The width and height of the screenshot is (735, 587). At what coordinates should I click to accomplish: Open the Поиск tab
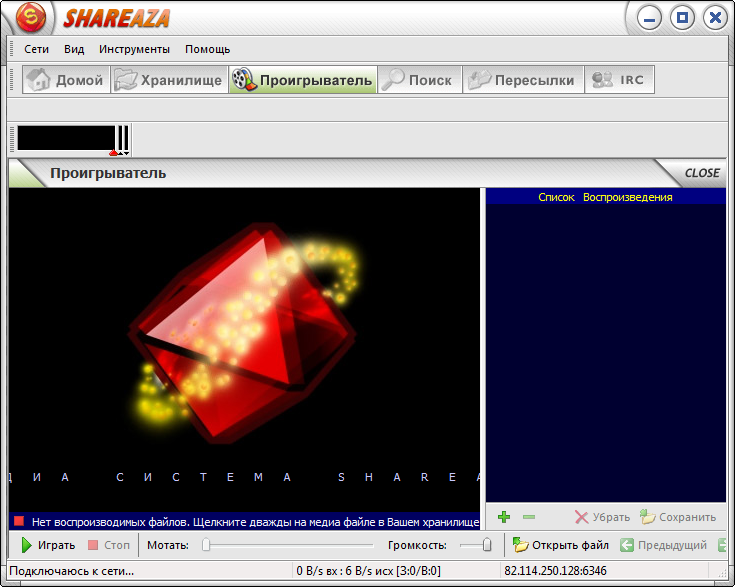click(x=420, y=80)
